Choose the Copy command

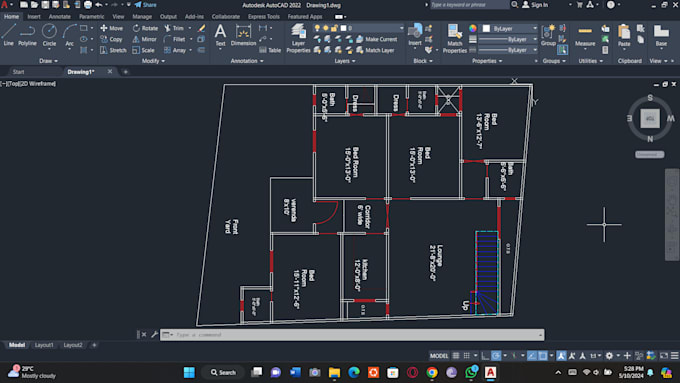pos(111,39)
